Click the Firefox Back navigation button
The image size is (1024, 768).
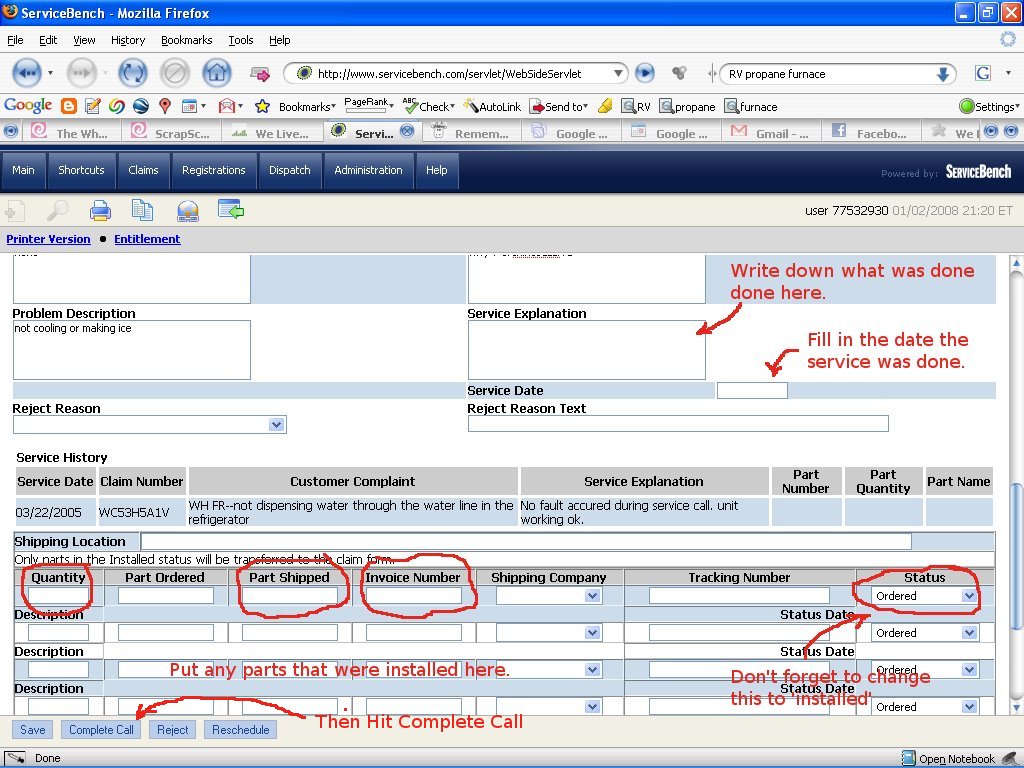[26, 72]
